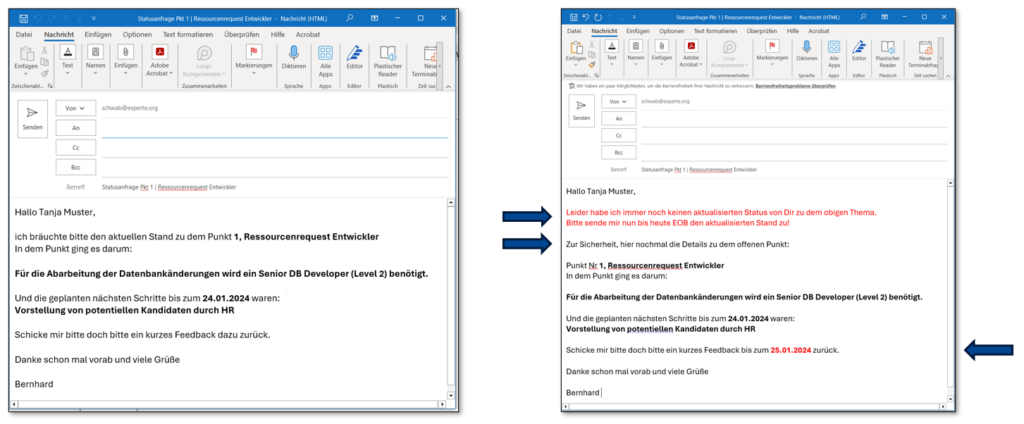Click ribbon display options icon in left window
1024x424 pixels.
[x=374, y=18]
